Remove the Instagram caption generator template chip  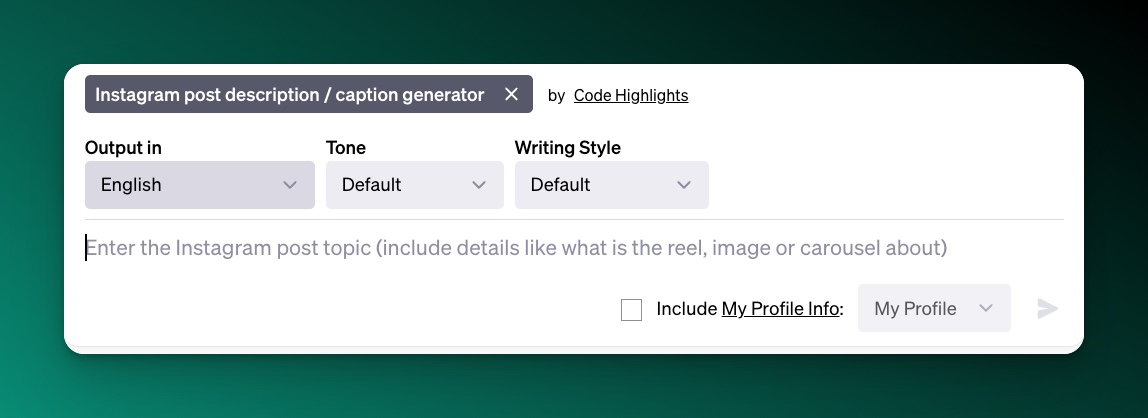tap(511, 95)
